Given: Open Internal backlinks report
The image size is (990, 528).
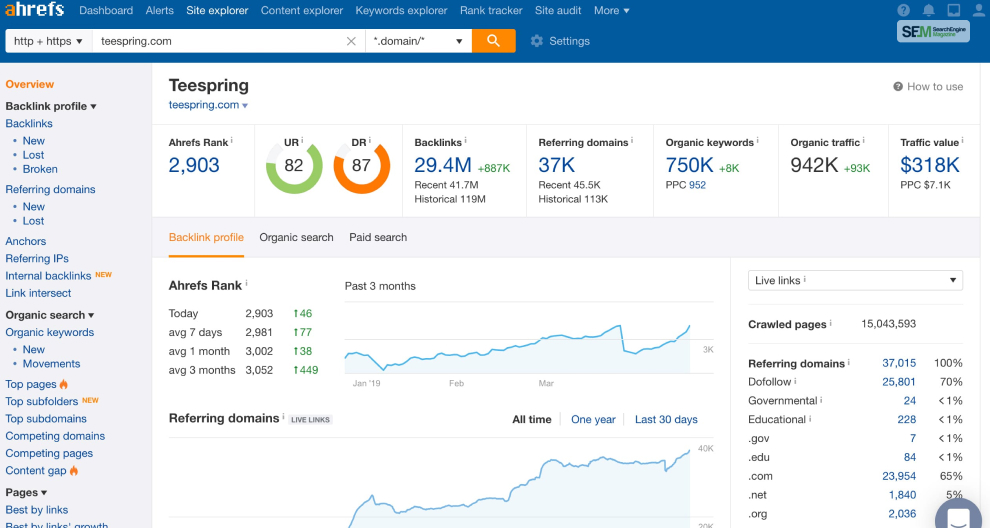Looking at the screenshot, I should click(x=48, y=276).
